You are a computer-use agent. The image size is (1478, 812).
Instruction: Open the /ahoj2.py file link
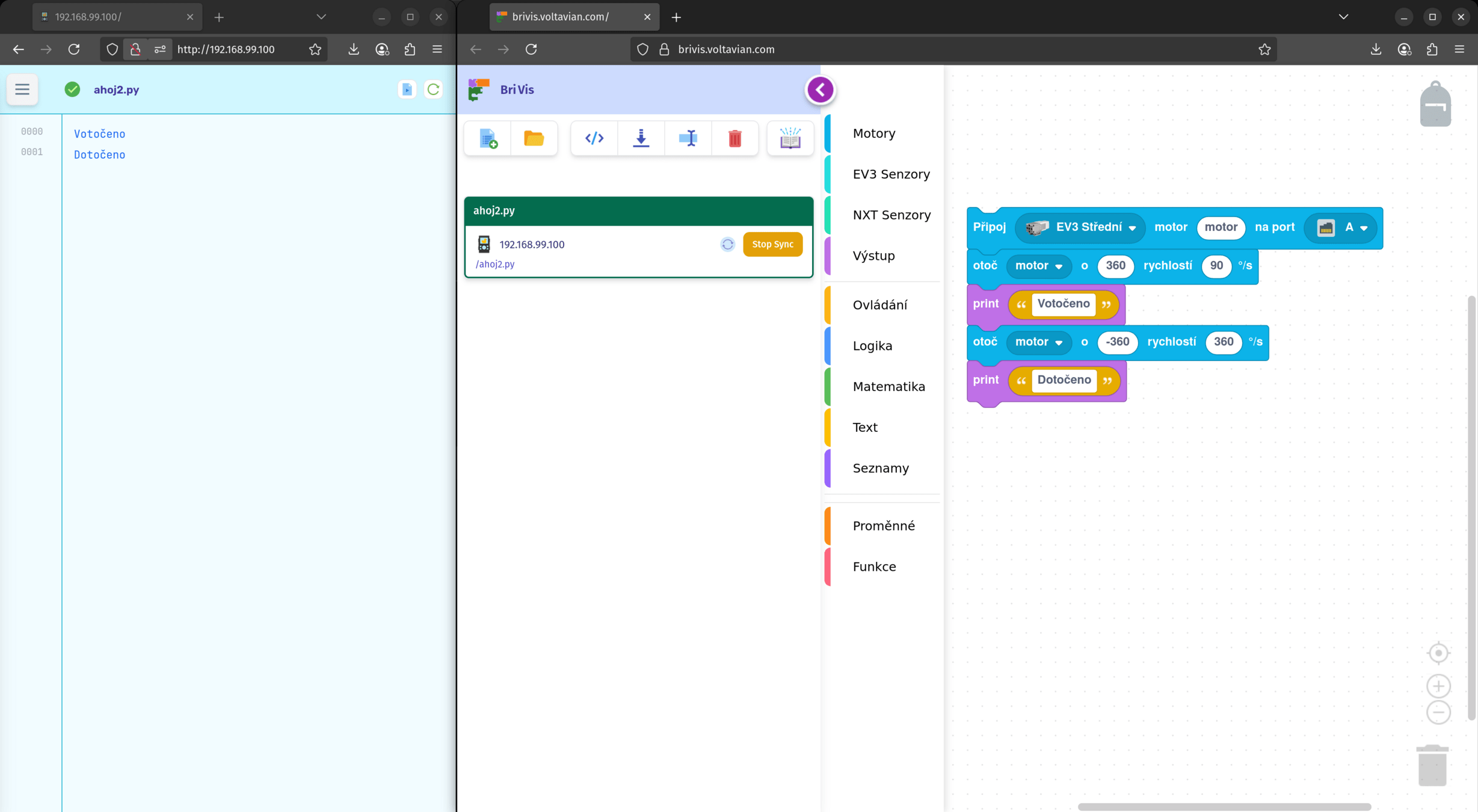495,264
